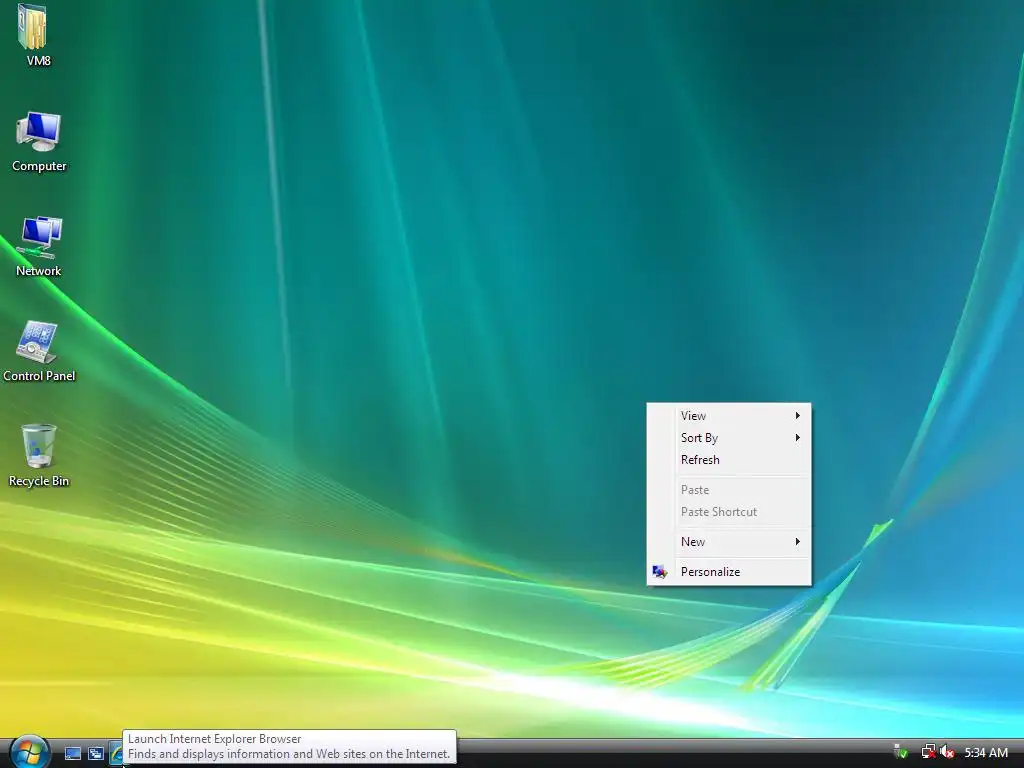This screenshot has width=1024, height=768.
Task: Open the View submenu
Action: tap(729, 415)
